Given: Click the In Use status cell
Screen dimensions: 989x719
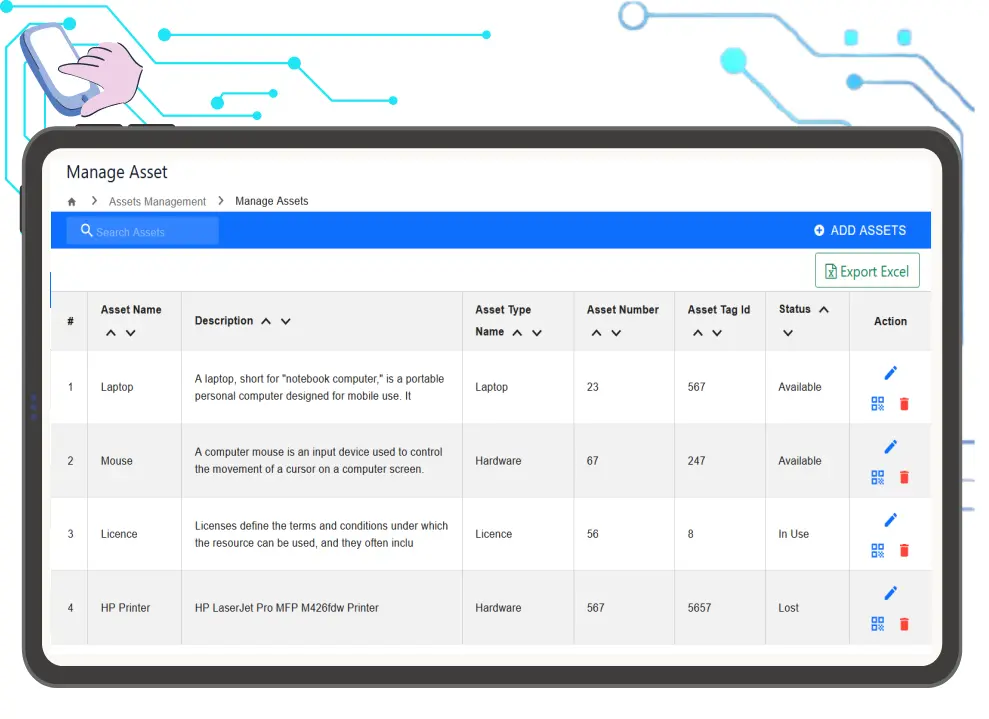Looking at the screenshot, I should click(x=793, y=534).
